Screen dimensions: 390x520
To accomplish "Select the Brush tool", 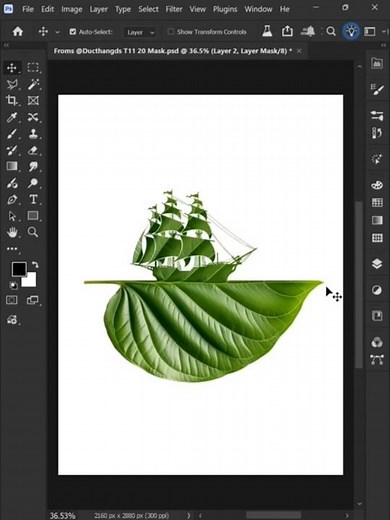I will tap(12, 134).
